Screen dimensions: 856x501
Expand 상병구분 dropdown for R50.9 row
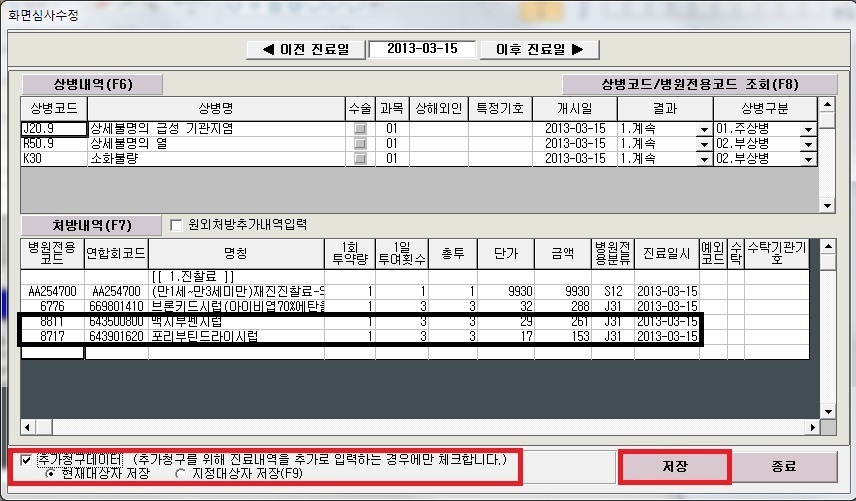click(808, 144)
